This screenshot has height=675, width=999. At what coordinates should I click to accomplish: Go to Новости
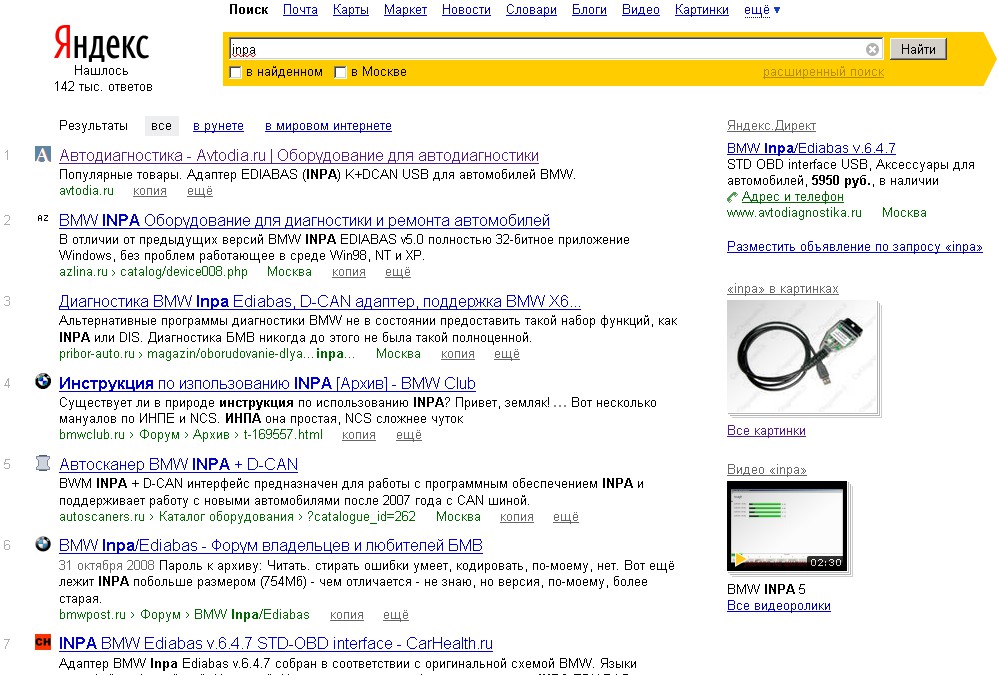466,10
